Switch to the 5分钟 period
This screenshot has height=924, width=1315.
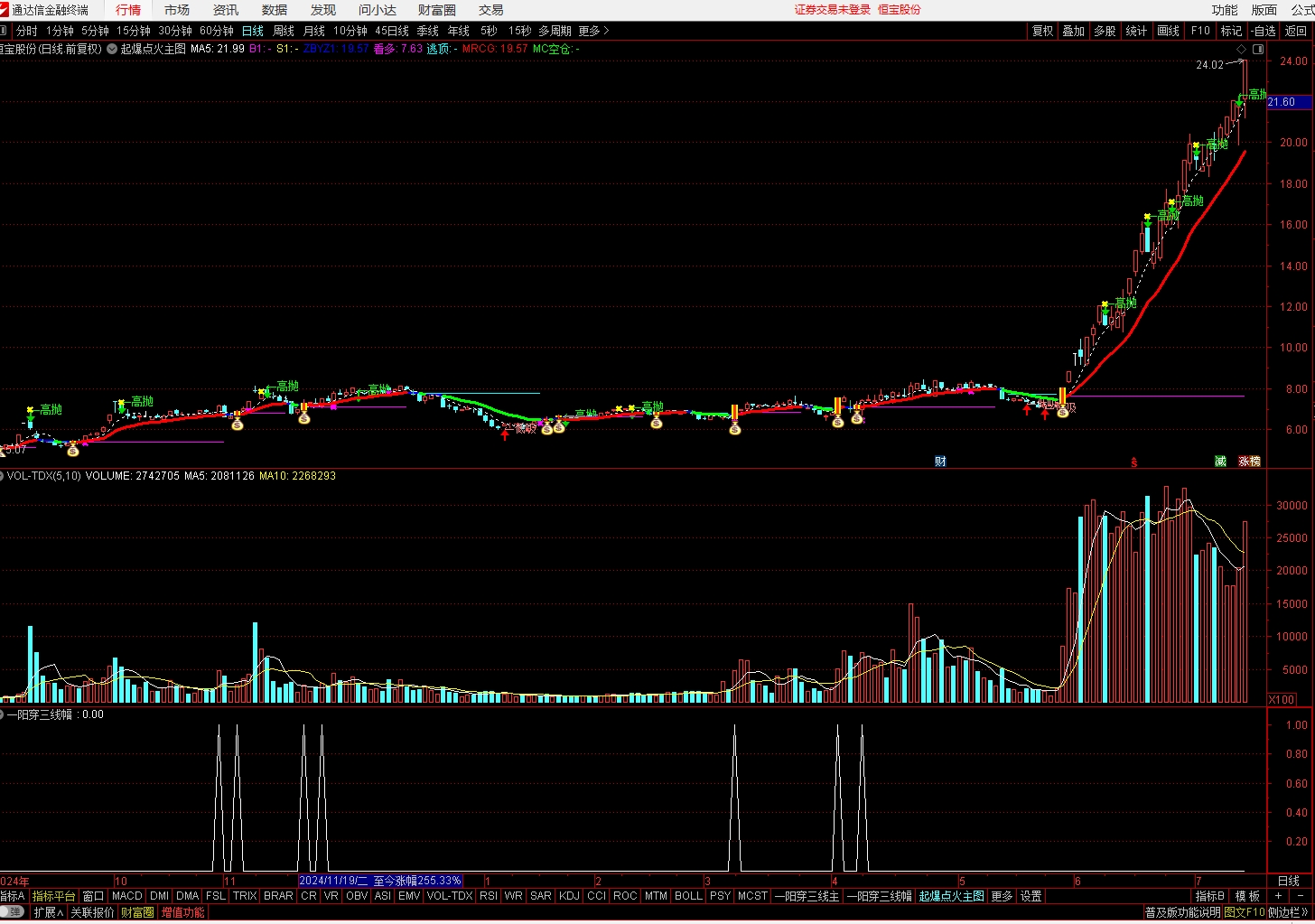95,31
